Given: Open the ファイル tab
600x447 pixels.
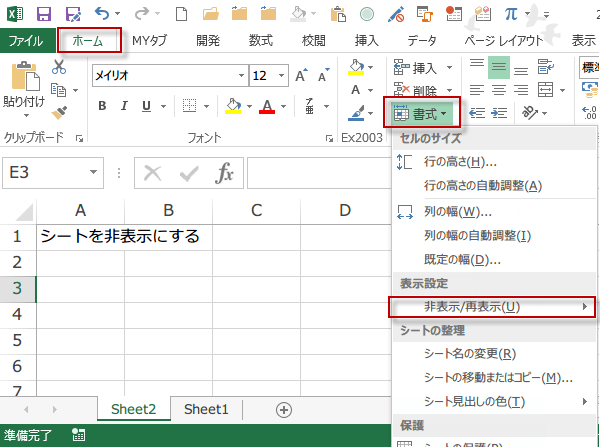Looking at the screenshot, I should (x=26, y=41).
